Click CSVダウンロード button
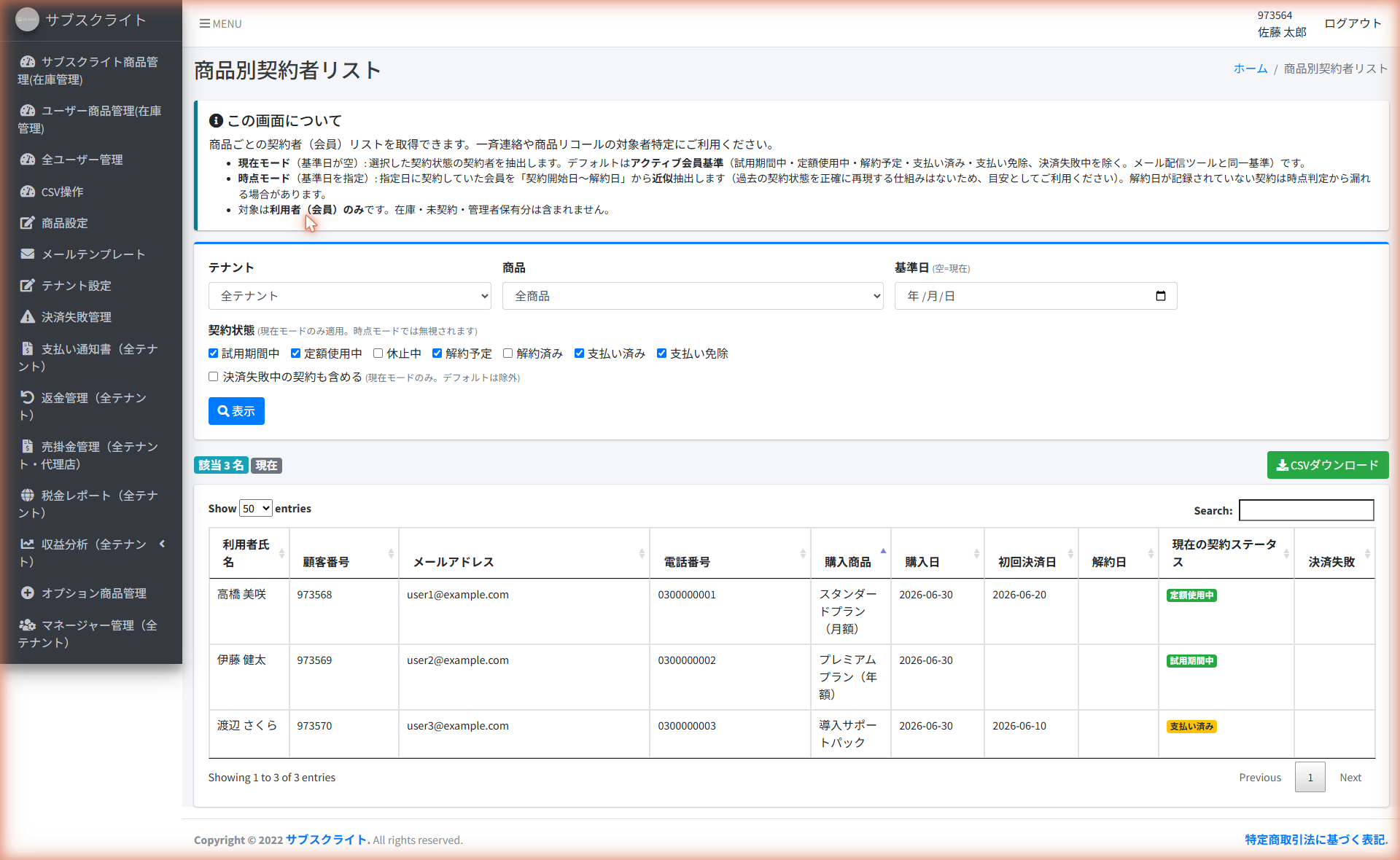The height and width of the screenshot is (860, 1400). [1328, 465]
